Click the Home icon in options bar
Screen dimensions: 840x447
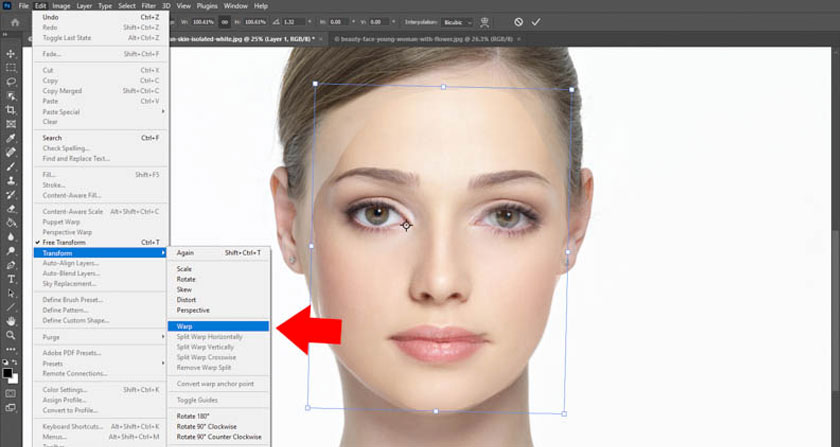click(16, 22)
